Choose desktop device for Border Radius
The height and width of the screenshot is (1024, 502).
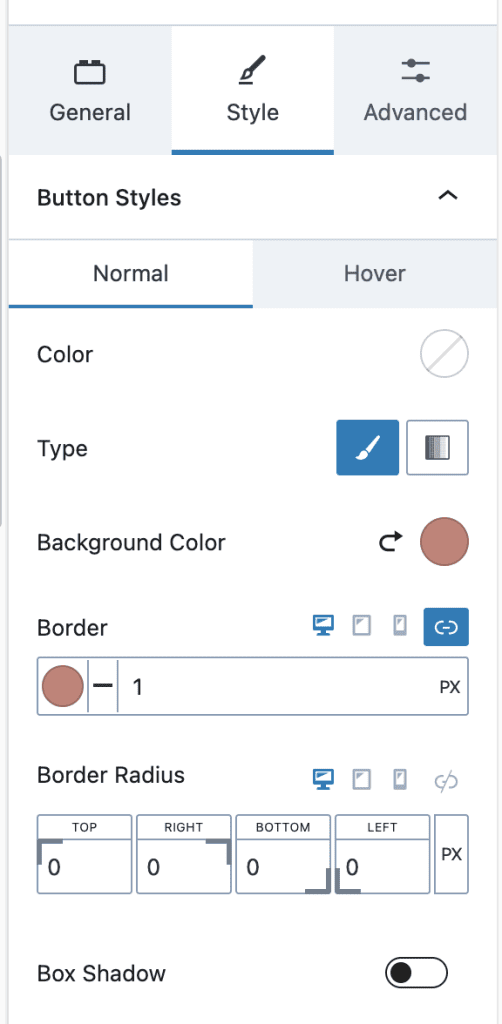click(323, 778)
